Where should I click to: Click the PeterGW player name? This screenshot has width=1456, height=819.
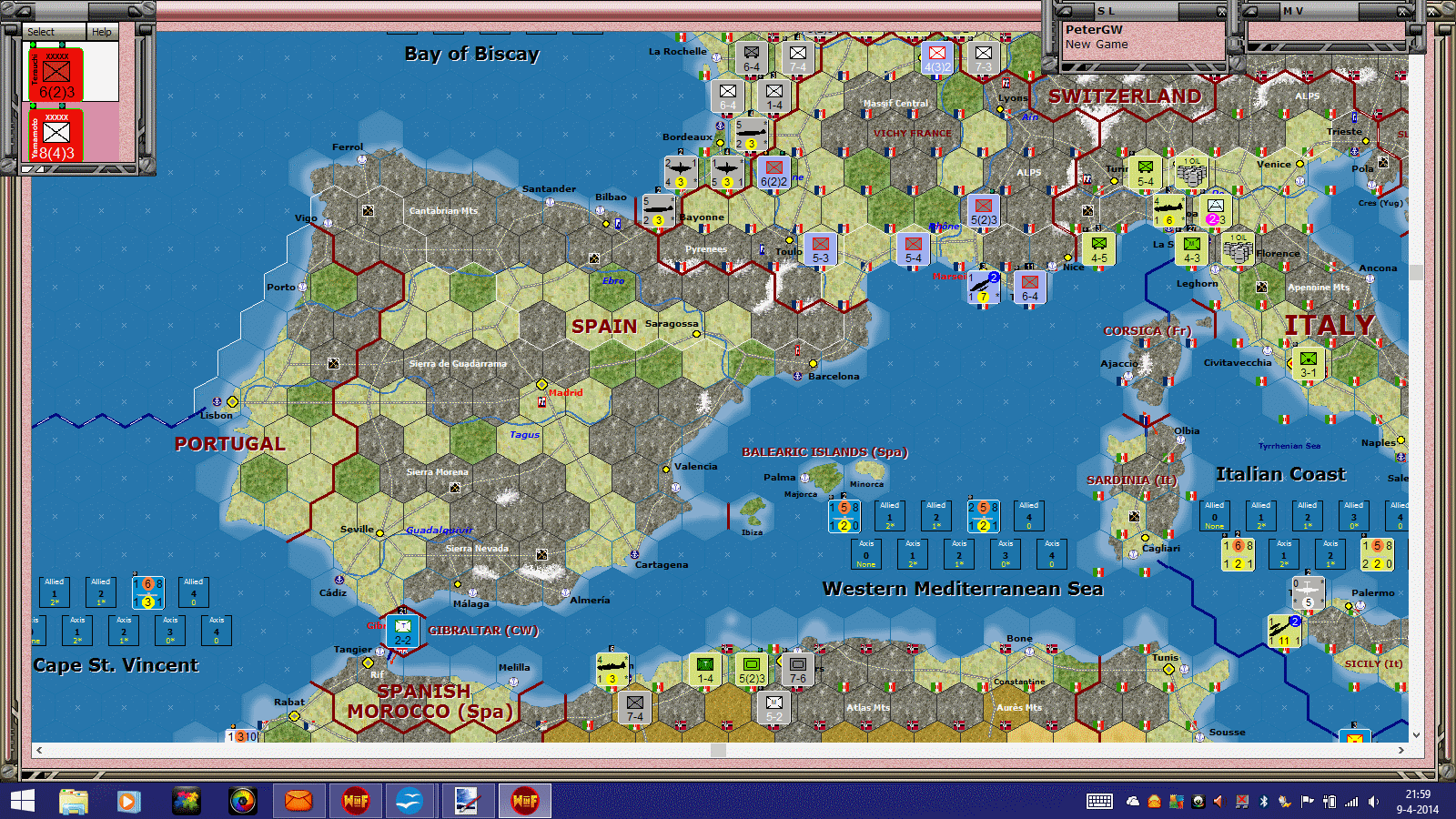click(1094, 29)
